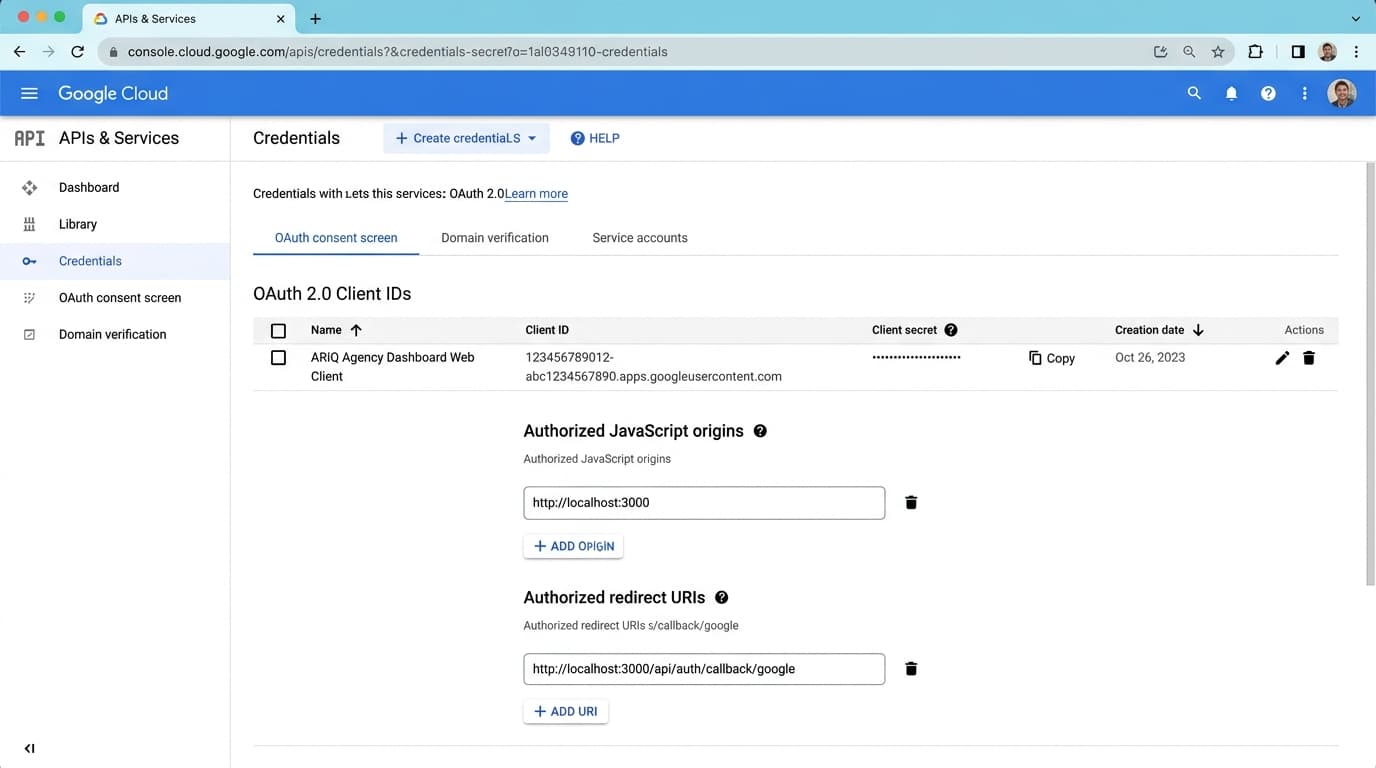Viewport: 1376px width, 768px height.
Task: Open Dashboard in the left sidebar
Action: pyautogui.click(x=115, y=187)
